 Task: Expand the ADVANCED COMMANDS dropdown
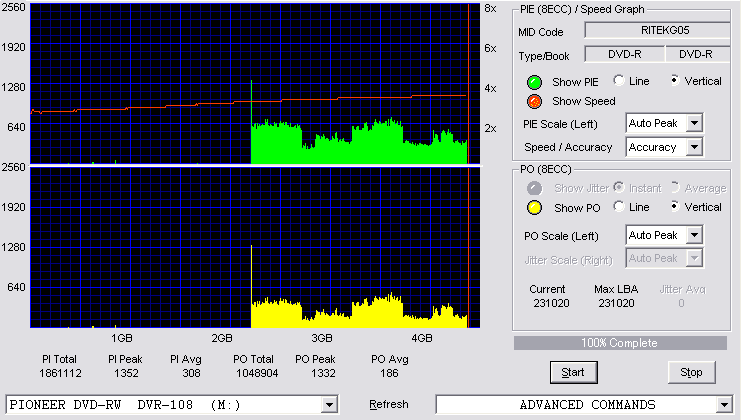tap(724, 405)
